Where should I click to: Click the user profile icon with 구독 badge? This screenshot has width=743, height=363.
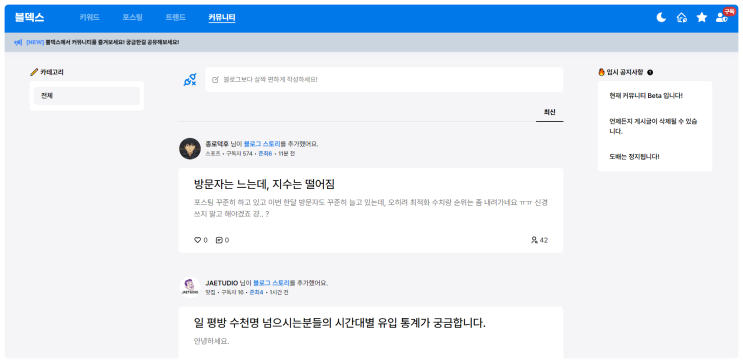point(722,18)
